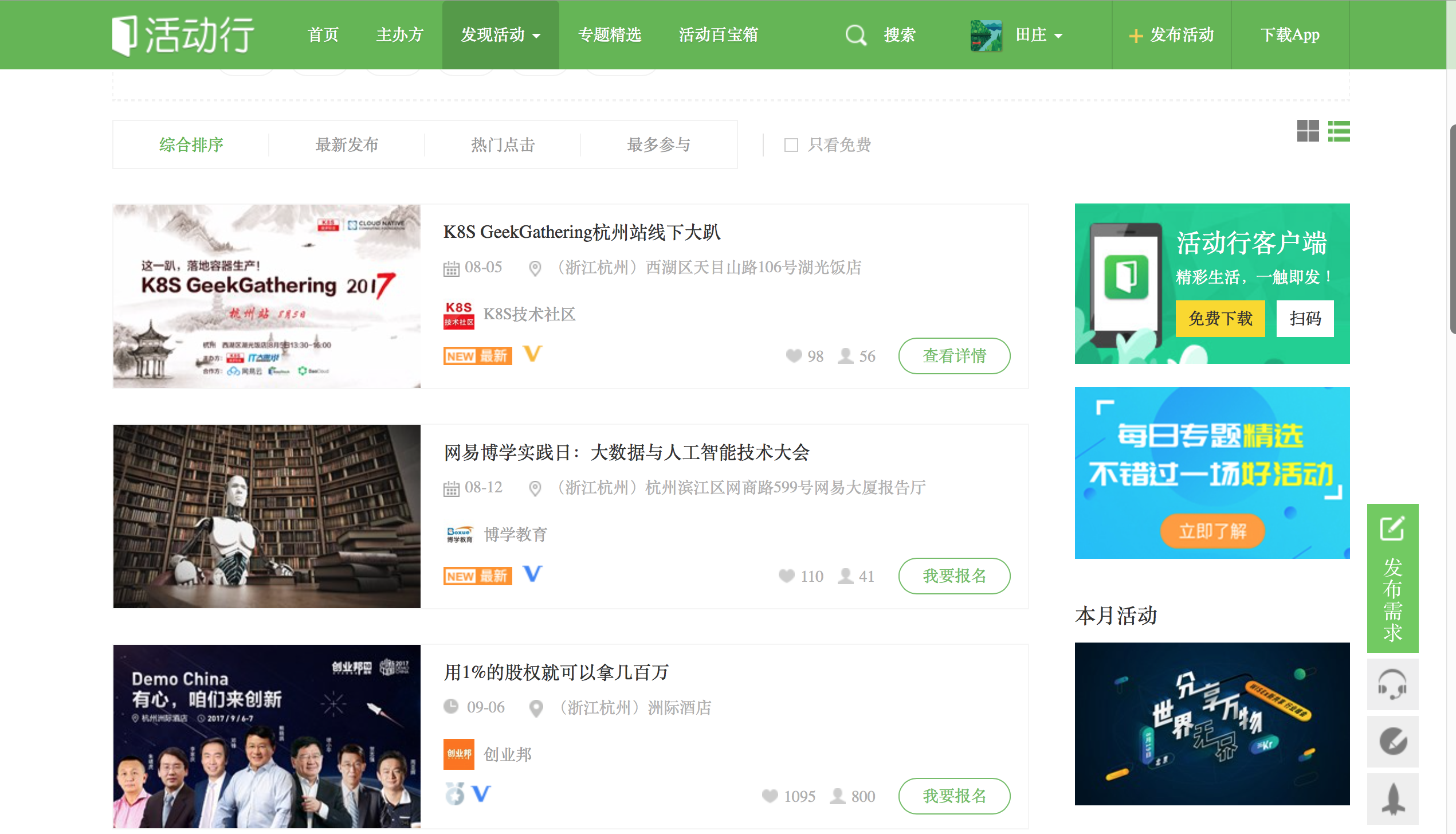Click the 发布需求 side panel button
The height and width of the screenshot is (834, 1456).
pos(1392,578)
